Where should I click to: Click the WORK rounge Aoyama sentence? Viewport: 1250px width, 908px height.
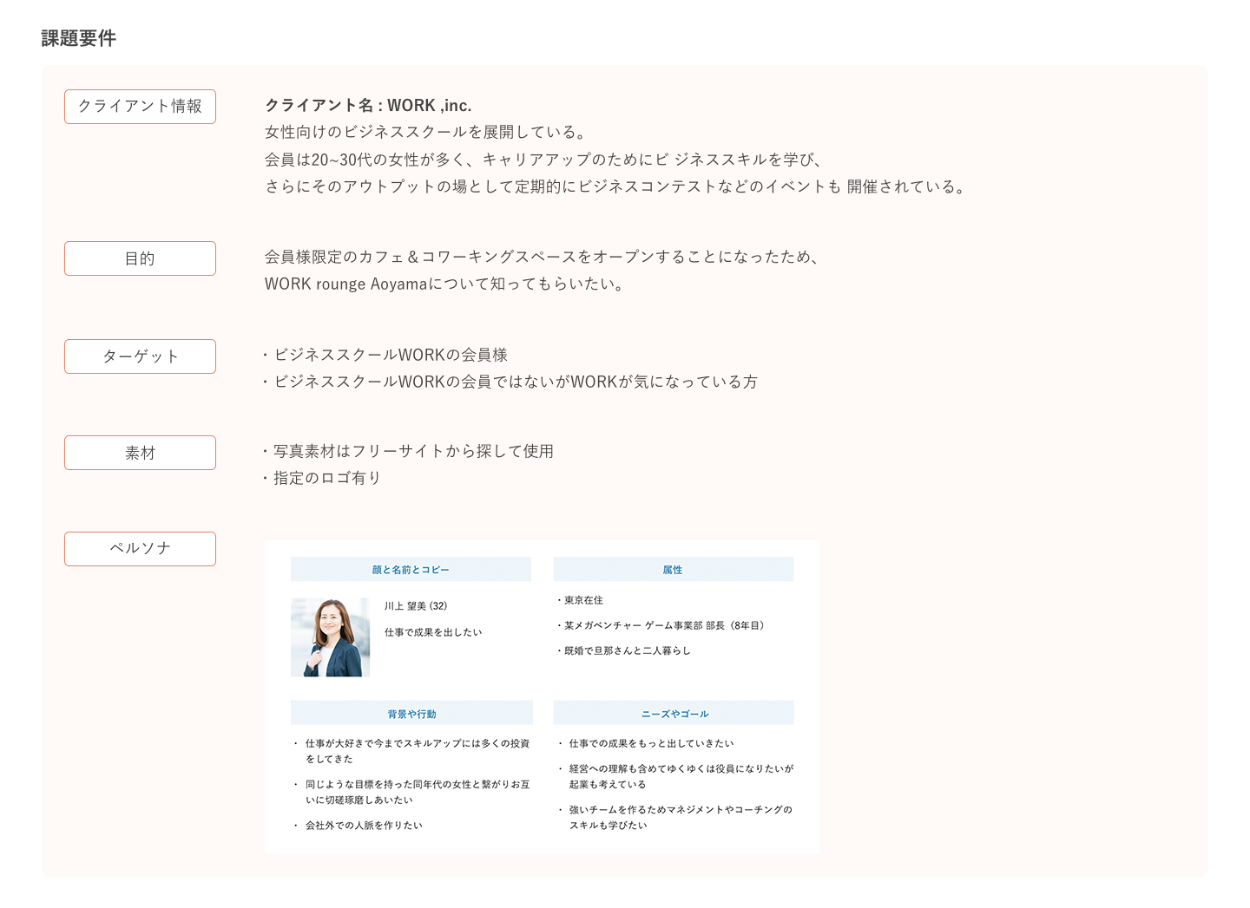click(x=445, y=283)
